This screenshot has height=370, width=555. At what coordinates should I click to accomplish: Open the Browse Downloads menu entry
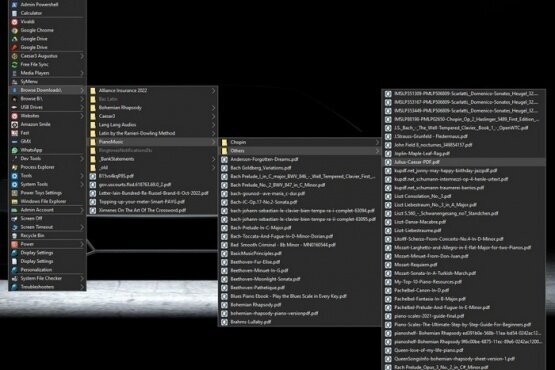[47, 90]
